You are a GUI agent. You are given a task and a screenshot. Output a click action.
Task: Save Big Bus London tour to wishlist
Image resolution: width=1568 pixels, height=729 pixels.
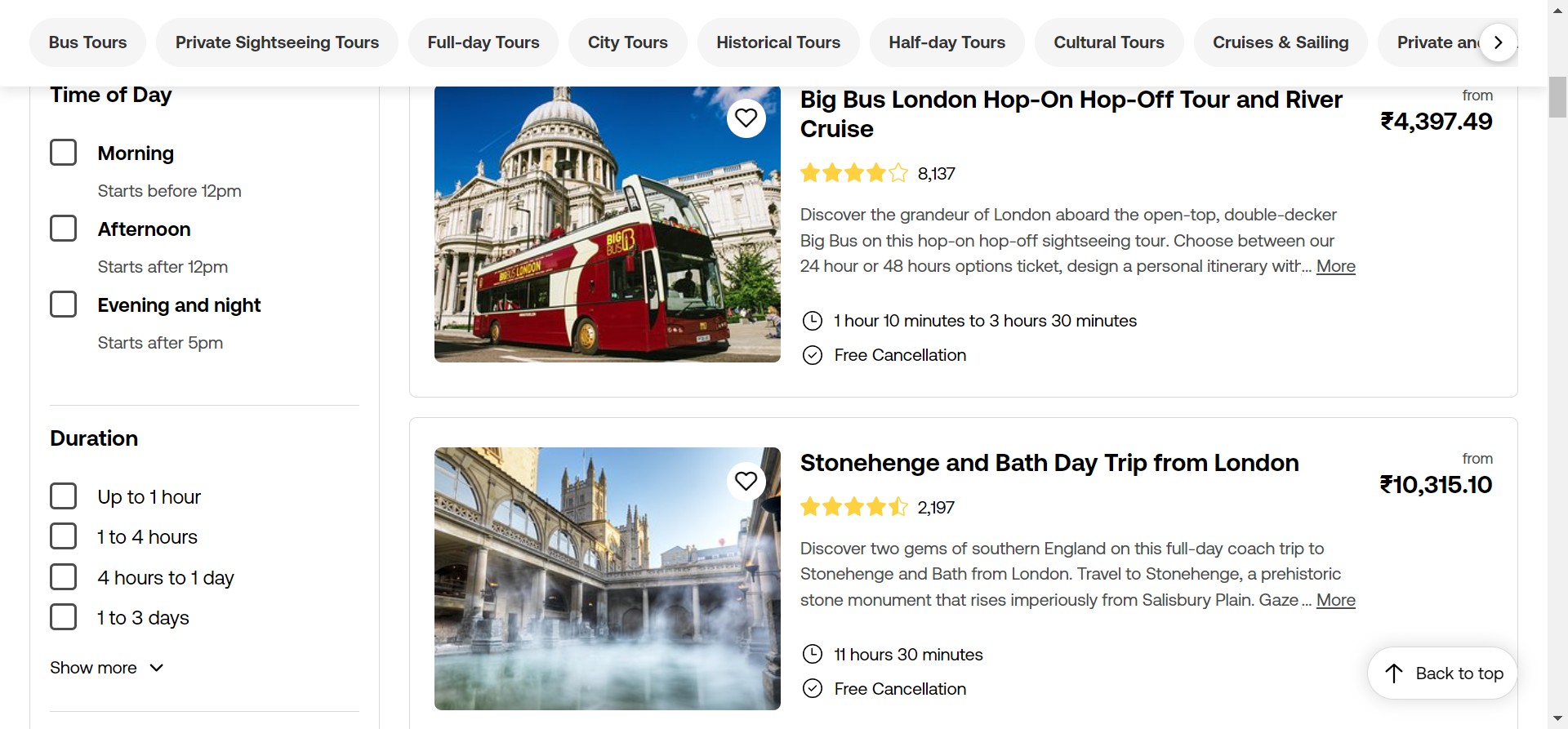746,118
